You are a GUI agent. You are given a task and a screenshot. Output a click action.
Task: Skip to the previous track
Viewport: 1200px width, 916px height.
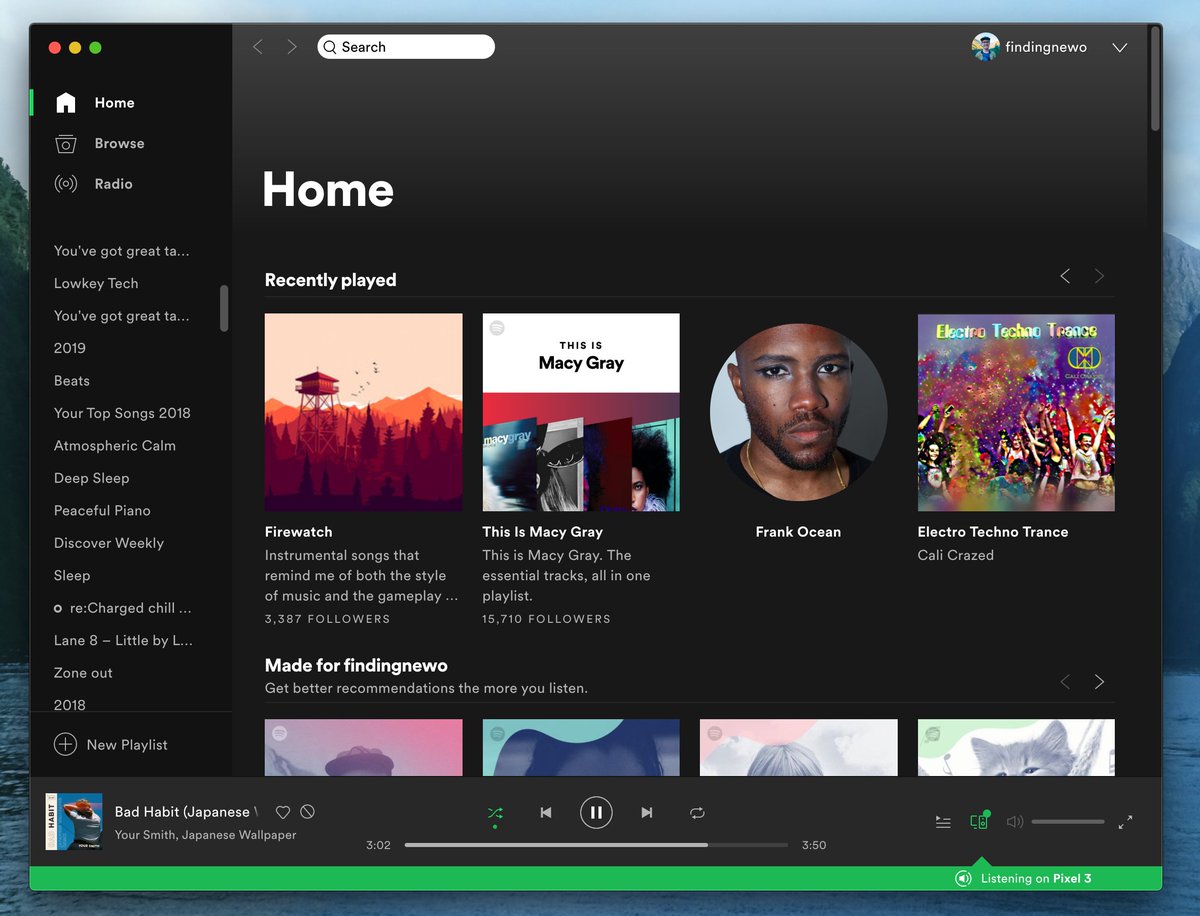[x=546, y=813]
